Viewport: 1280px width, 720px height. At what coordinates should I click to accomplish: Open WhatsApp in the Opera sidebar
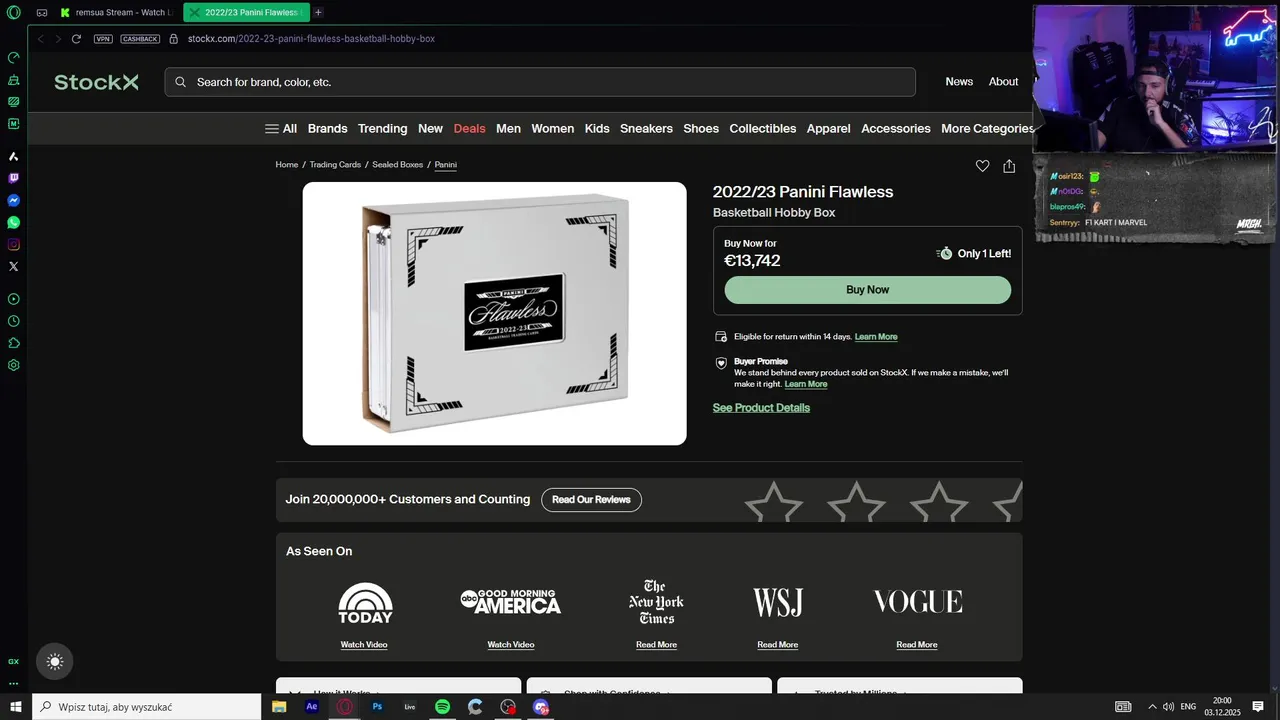point(13,223)
